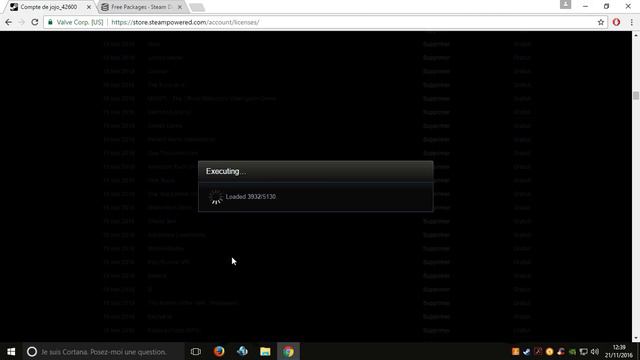
Task: Click the Valve Corp. [US] certificate label
Action: tap(80, 22)
